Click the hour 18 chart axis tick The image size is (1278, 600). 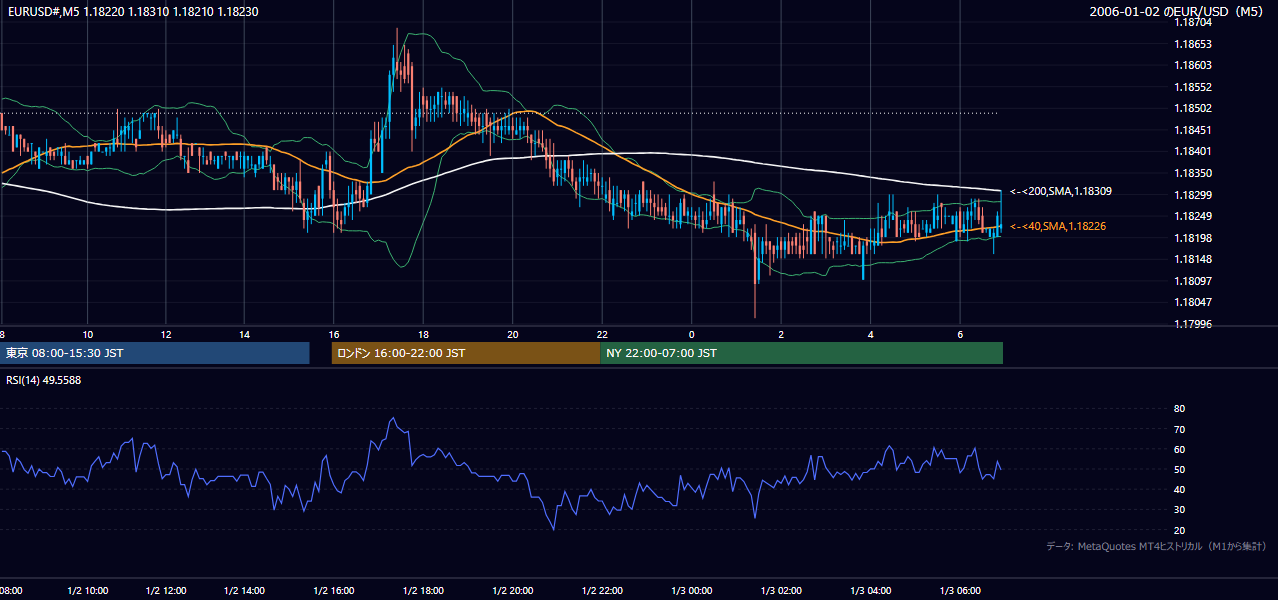(423, 334)
